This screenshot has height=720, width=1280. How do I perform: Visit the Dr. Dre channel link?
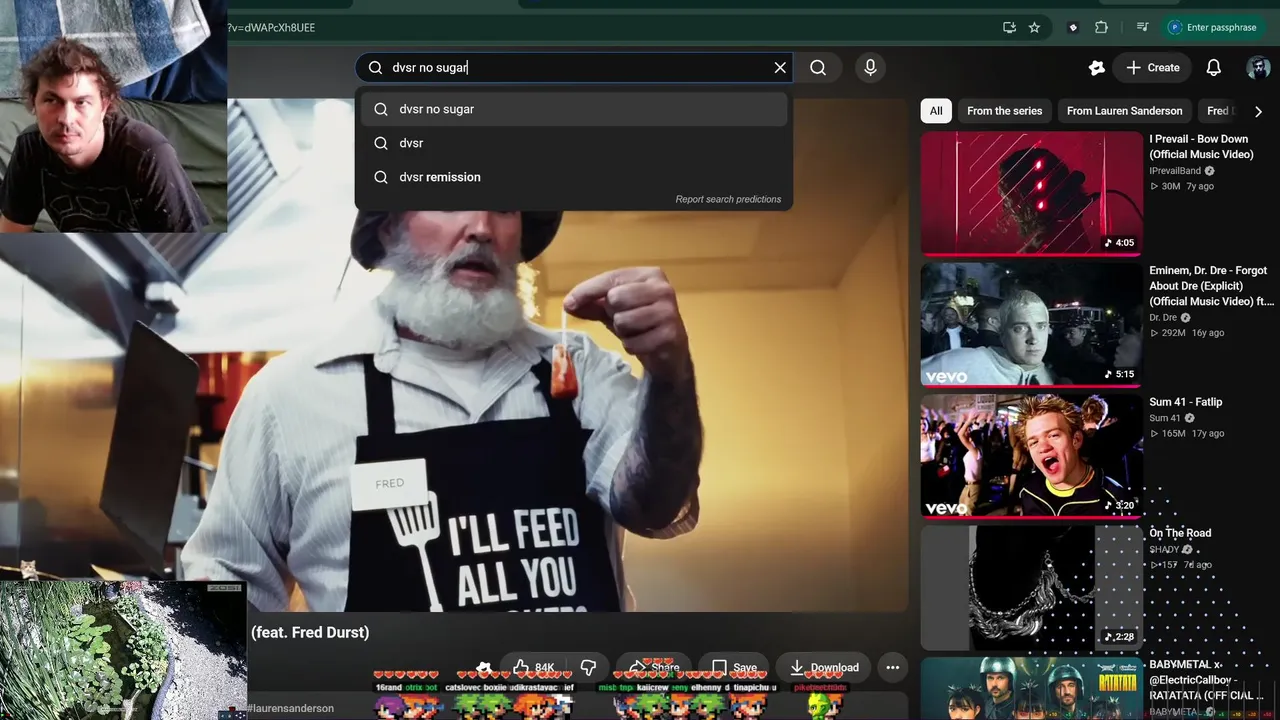pyautogui.click(x=1163, y=318)
